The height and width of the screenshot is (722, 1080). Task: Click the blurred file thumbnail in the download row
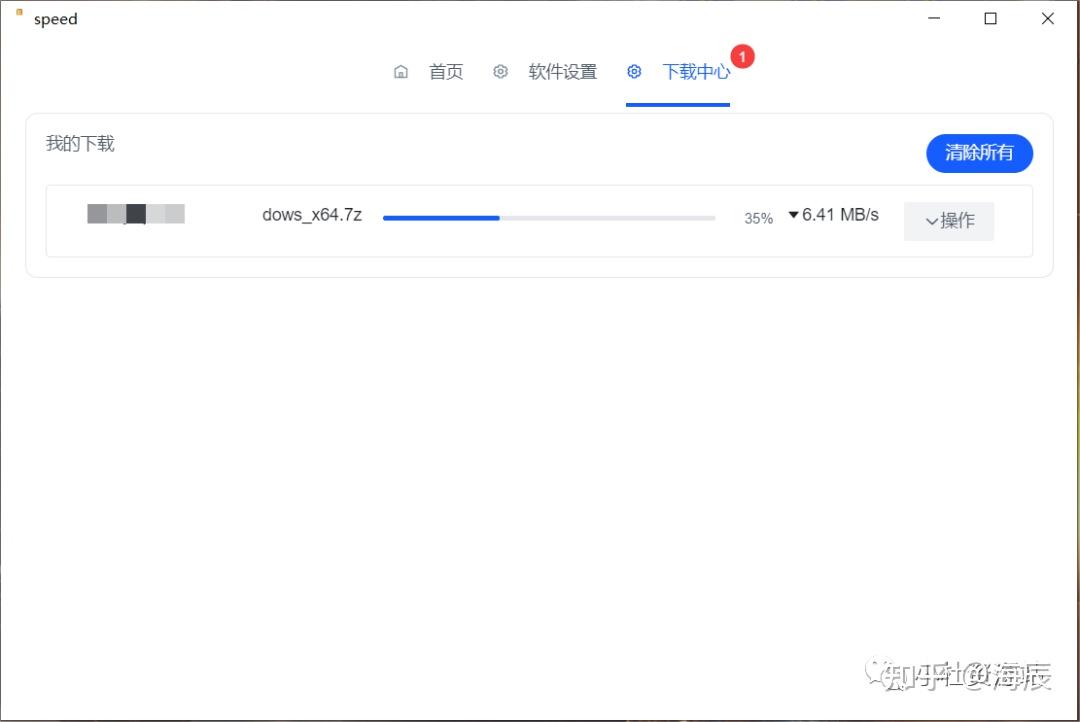[136, 214]
